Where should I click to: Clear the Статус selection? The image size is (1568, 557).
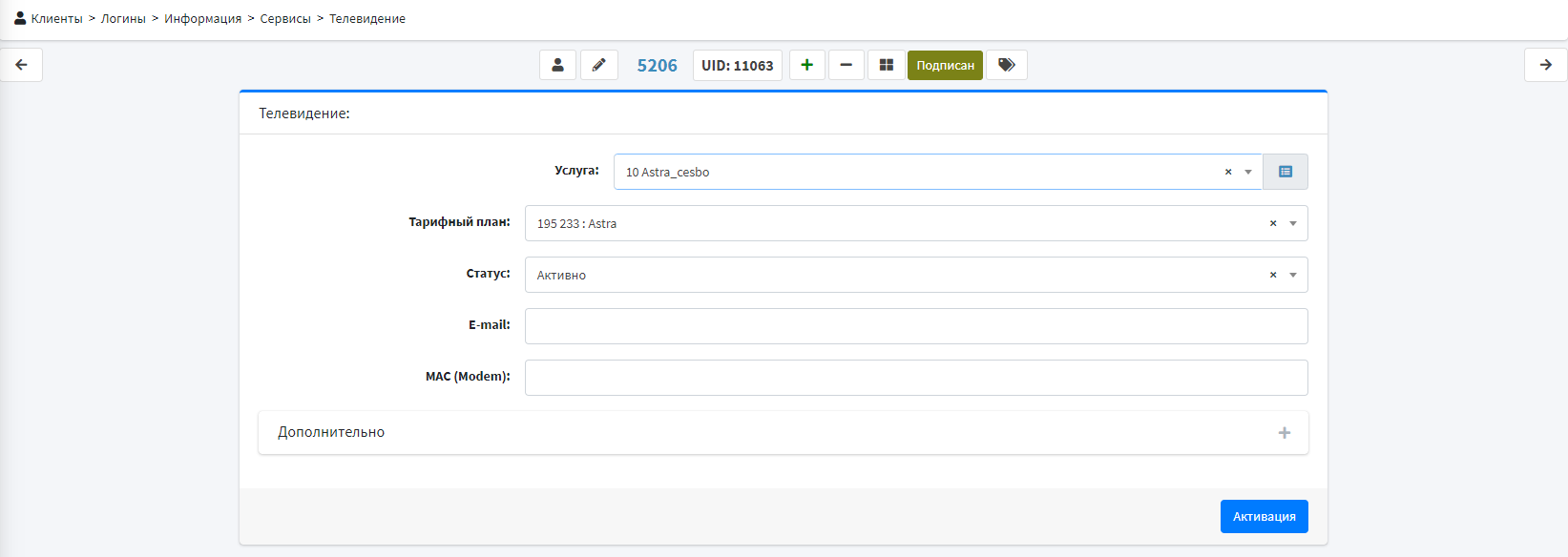click(x=1272, y=276)
